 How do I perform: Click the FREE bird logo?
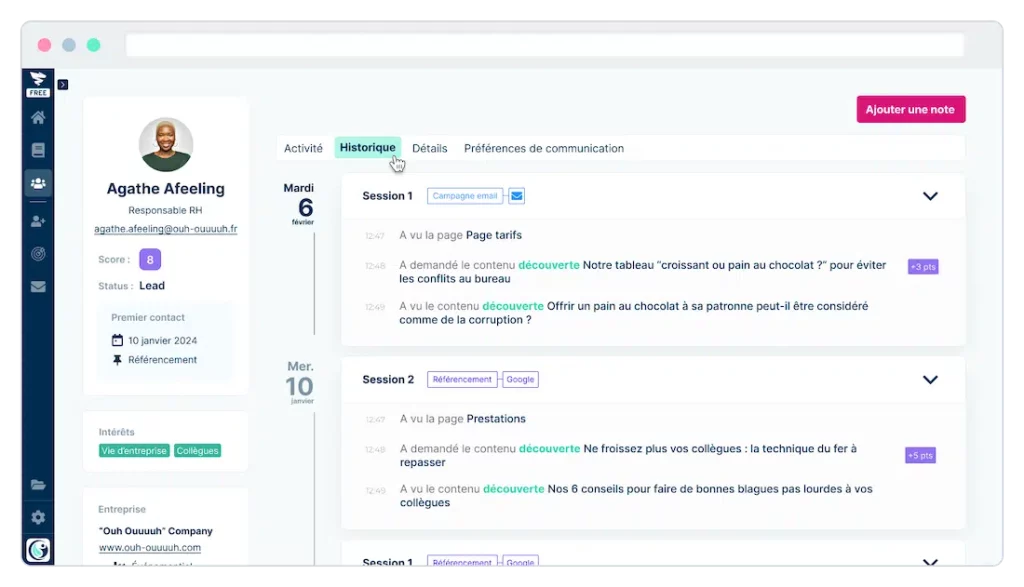point(38,84)
